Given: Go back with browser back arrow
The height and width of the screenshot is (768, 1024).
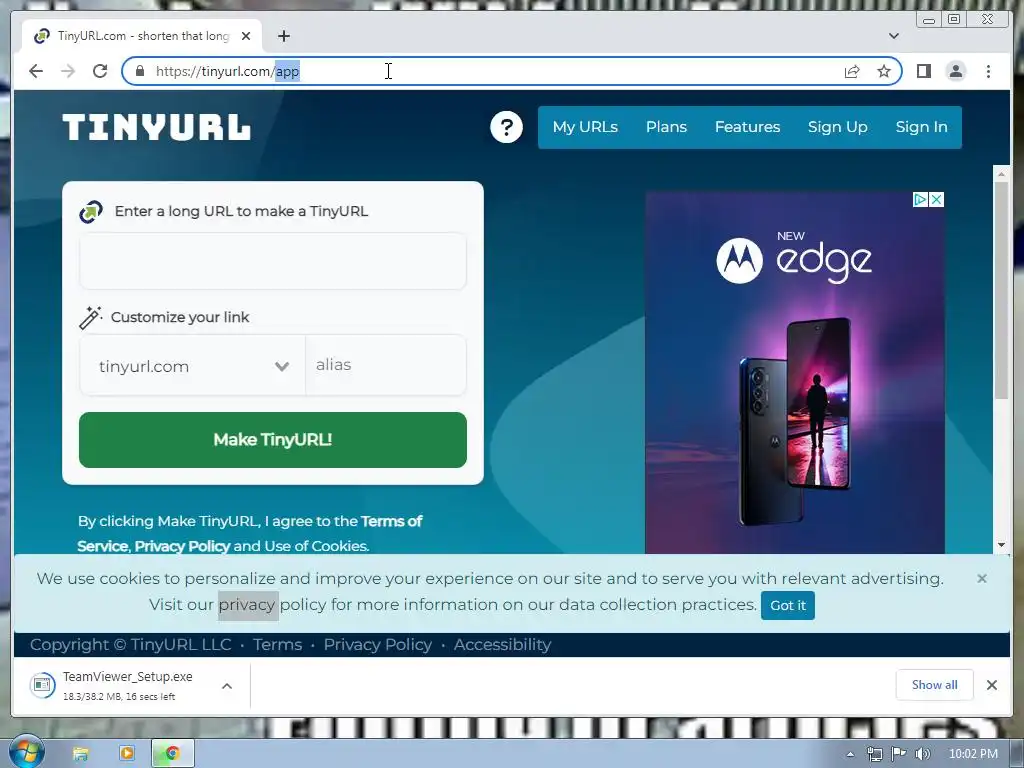Looking at the screenshot, I should click(36, 71).
